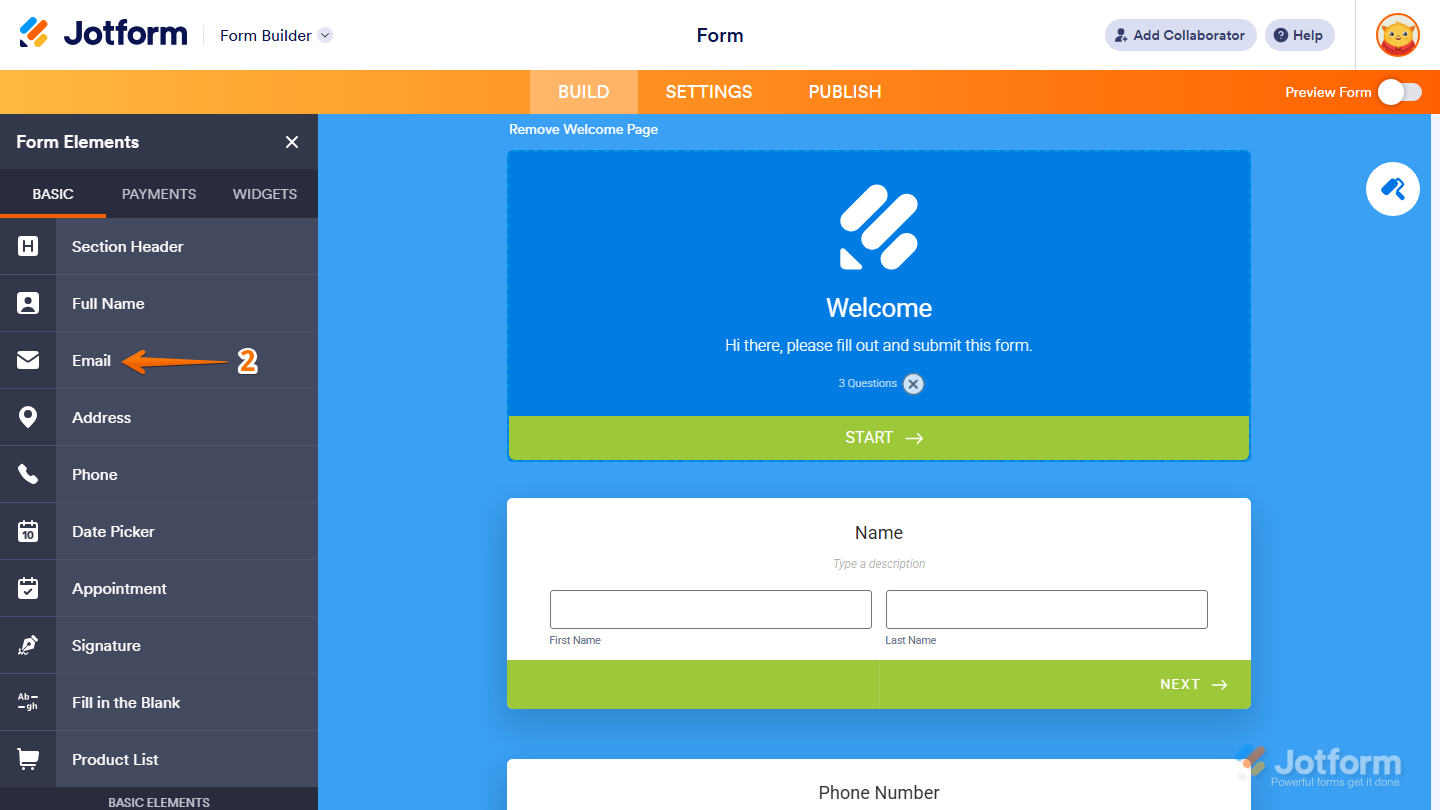
Task: Open the Form Designer paint roller
Action: 1392,189
